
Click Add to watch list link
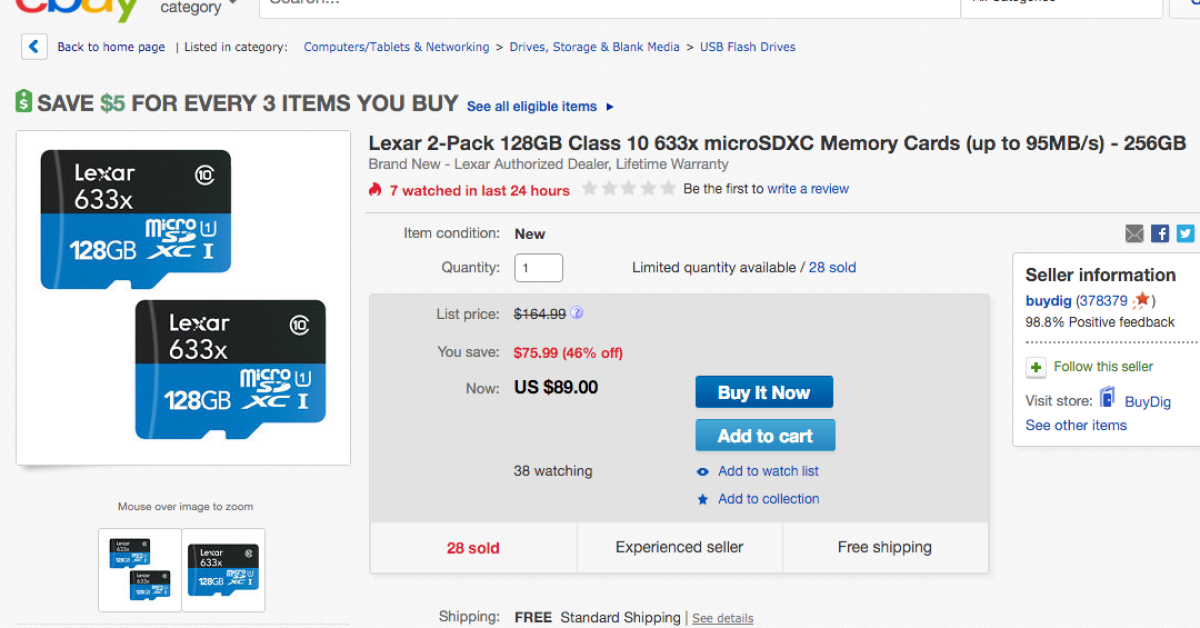[x=768, y=471]
